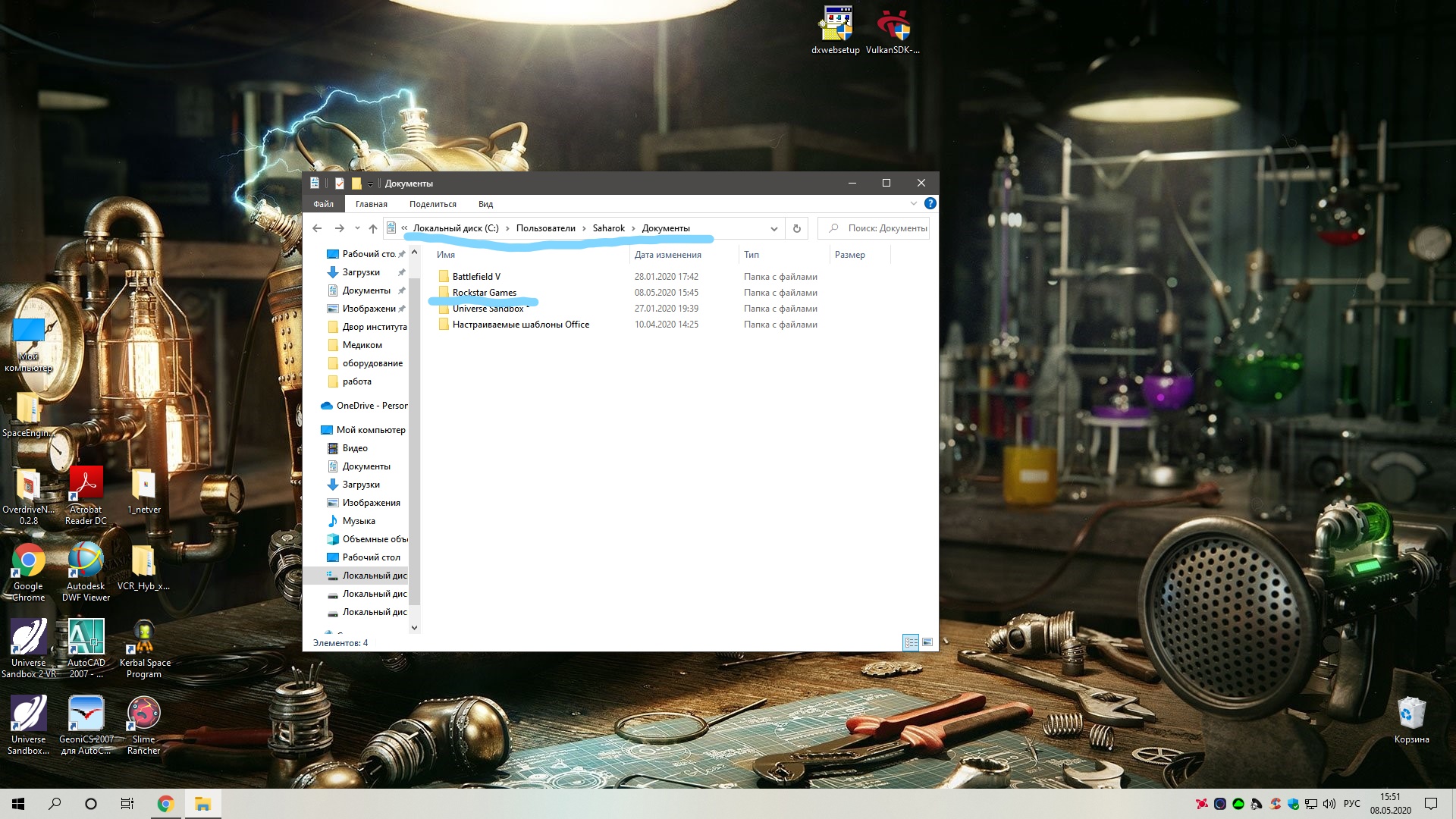Sort by the Дата изменения column header
The width and height of the screenshot is (1456, 819).
[667, 255]
